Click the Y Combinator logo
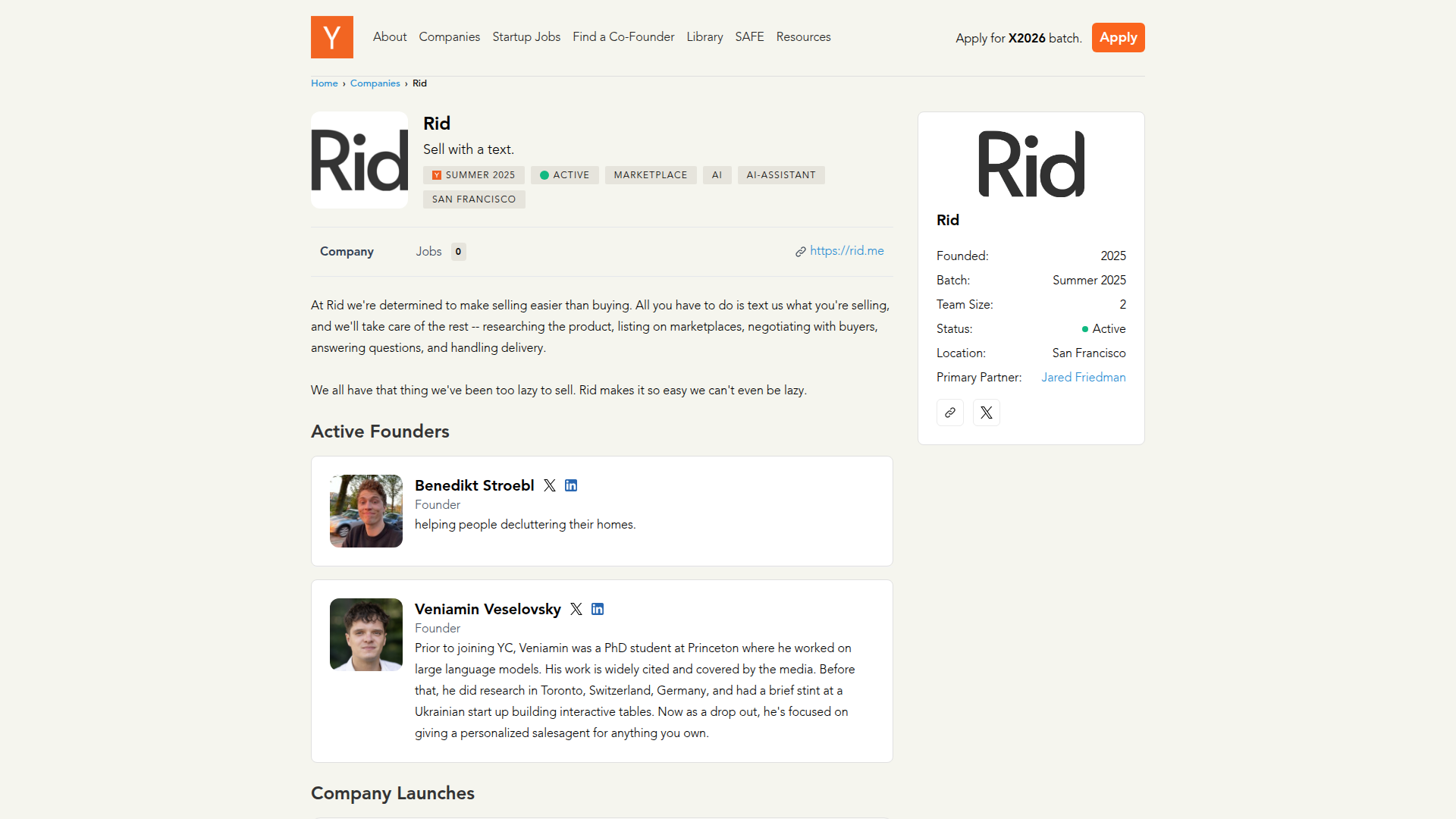The height and width of the screenshot is (819, 1456). (331, 37)
